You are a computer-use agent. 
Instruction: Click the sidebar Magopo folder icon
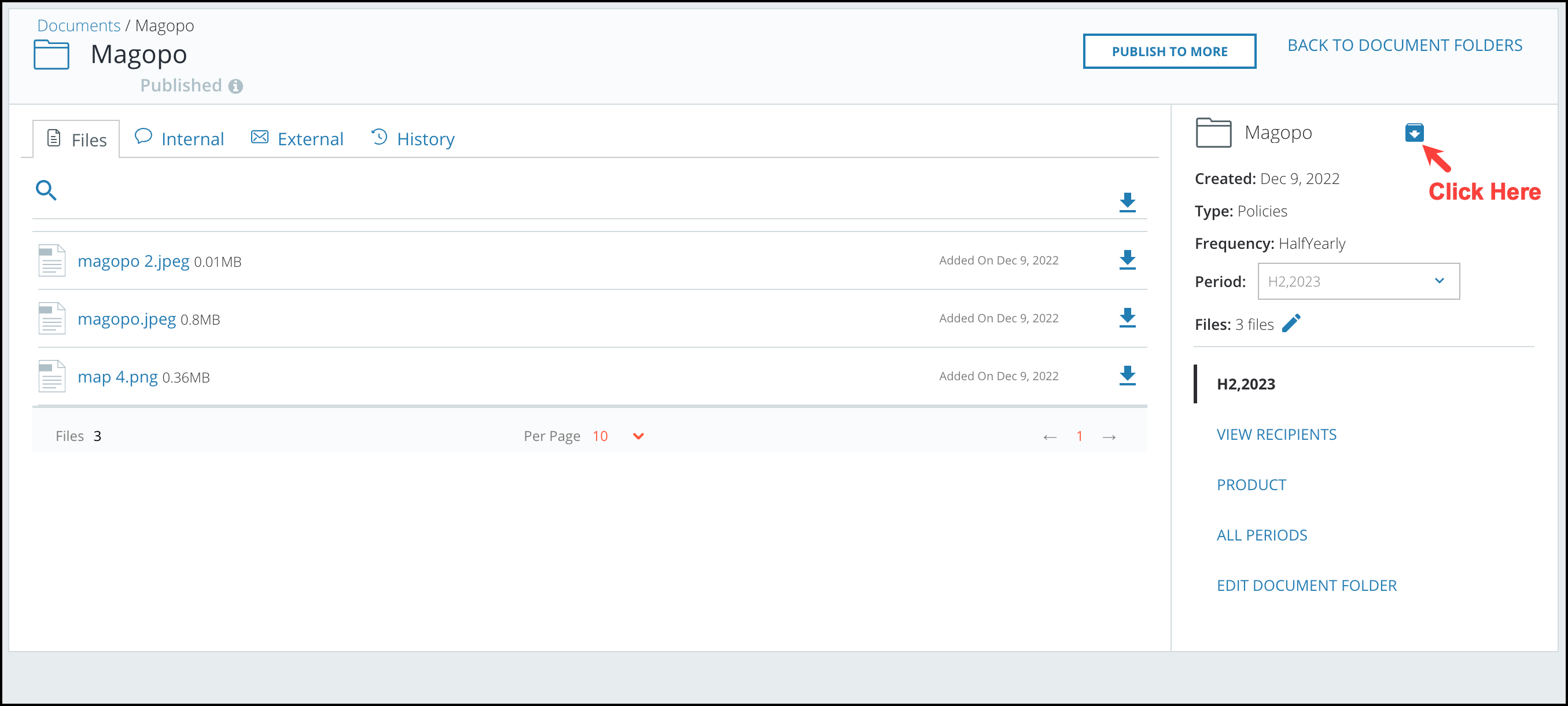[x=1213, y=132]
